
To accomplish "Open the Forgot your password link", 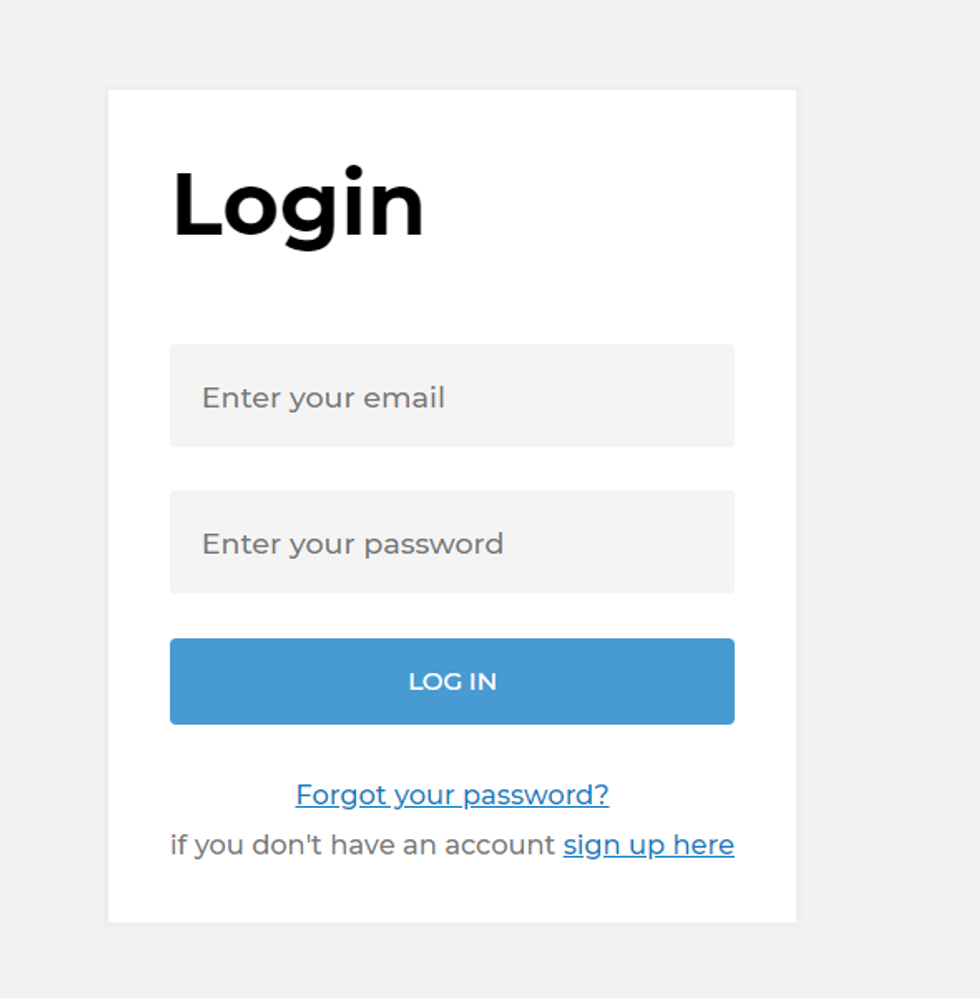I will (x=452, y=795).
